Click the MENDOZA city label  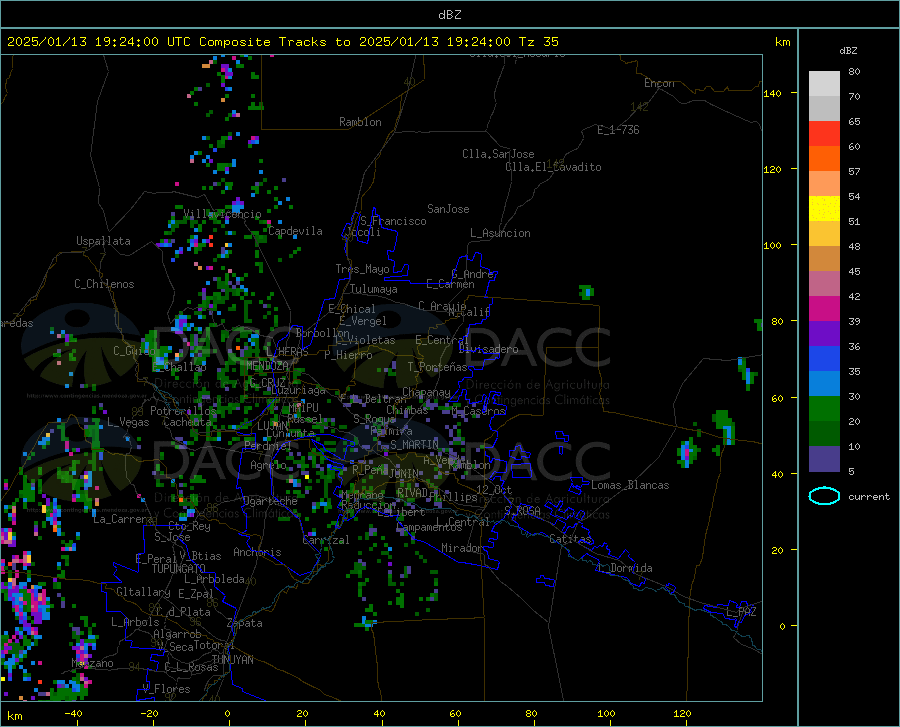click(x=267, y=365)
